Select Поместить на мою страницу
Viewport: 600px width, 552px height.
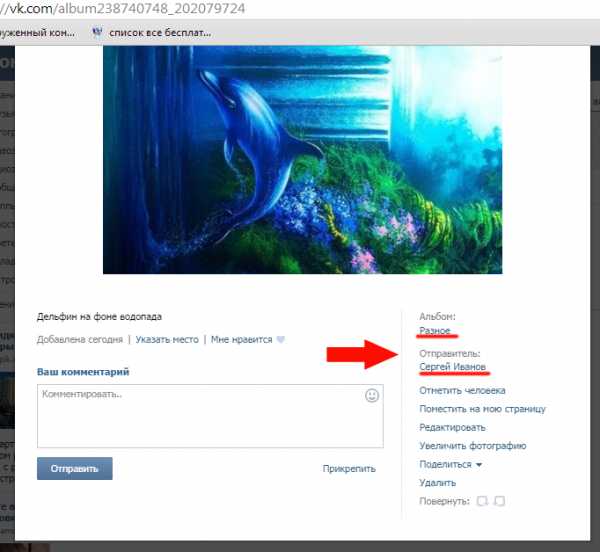(x=483, y=409)
